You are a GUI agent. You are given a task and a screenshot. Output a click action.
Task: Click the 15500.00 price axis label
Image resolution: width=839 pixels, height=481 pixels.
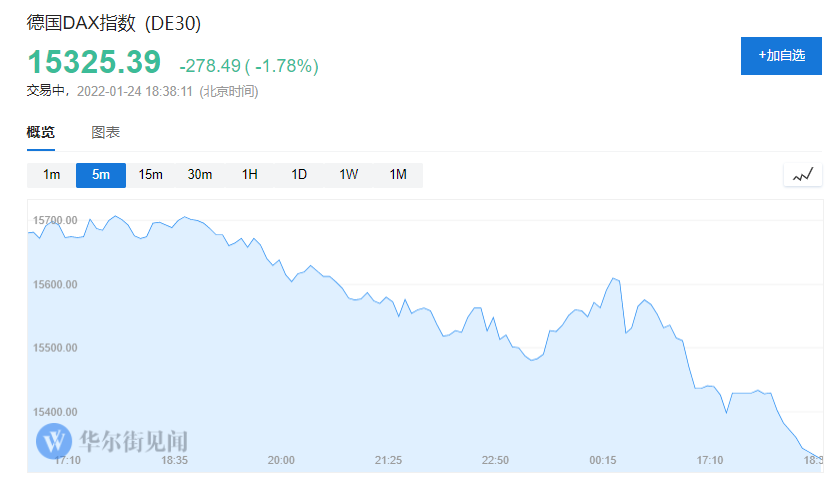click(55, 348)
